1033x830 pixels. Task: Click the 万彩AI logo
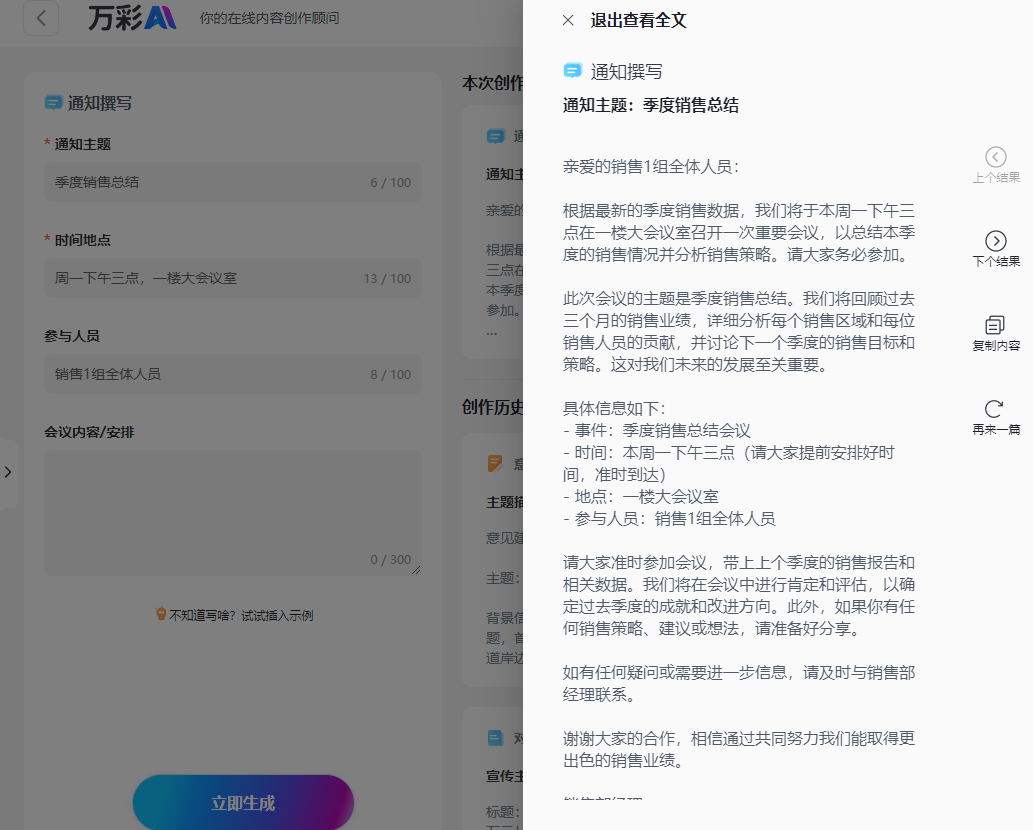pos(131,17)
